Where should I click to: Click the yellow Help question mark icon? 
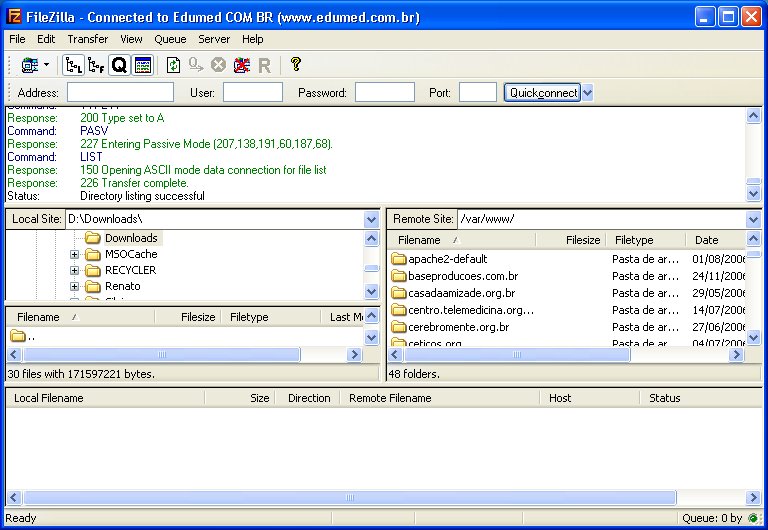click(x=295, y=64)
